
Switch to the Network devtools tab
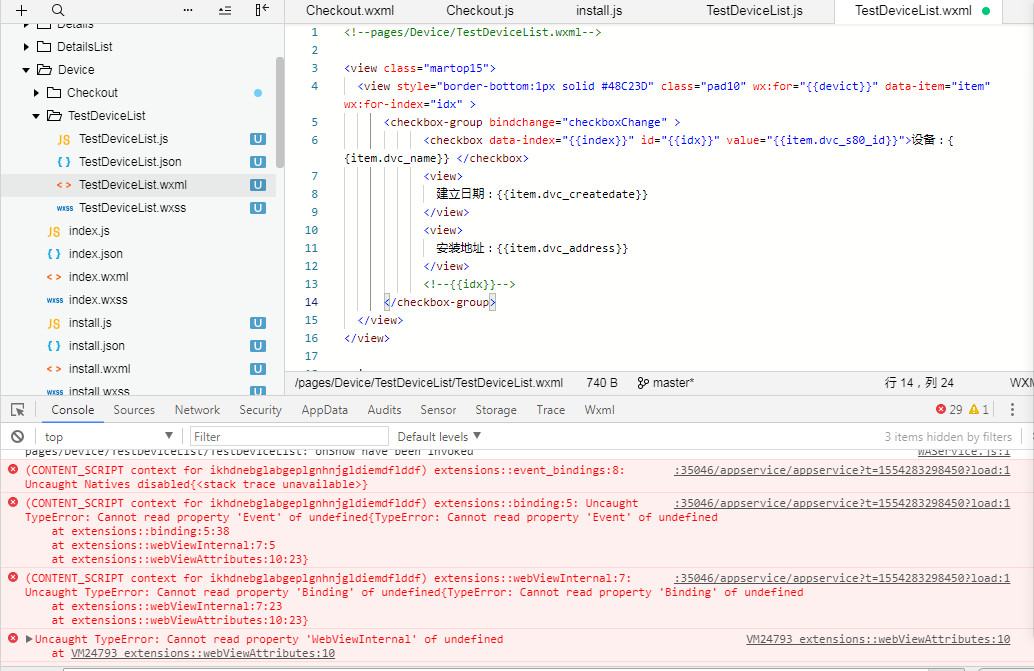197,410
